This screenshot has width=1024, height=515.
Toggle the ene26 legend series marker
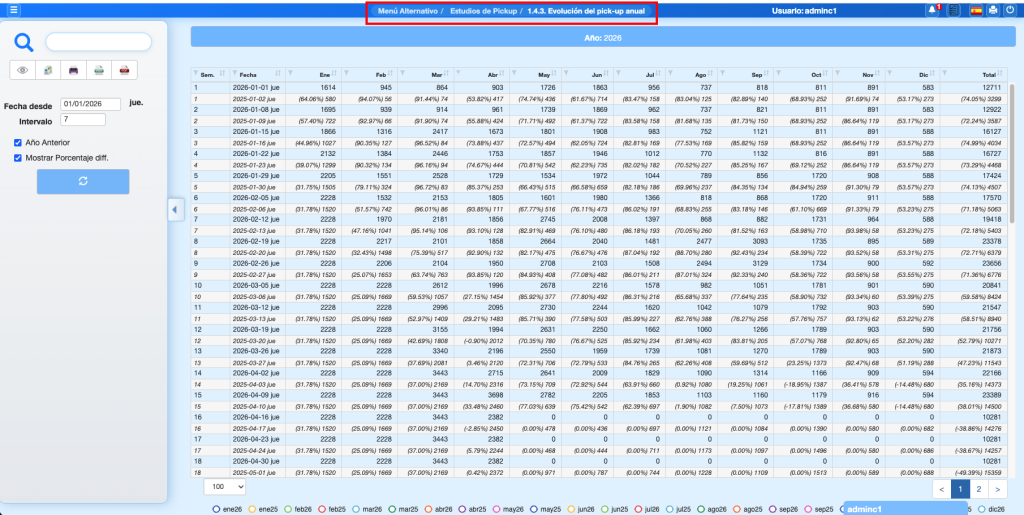(x=217, y=508)
